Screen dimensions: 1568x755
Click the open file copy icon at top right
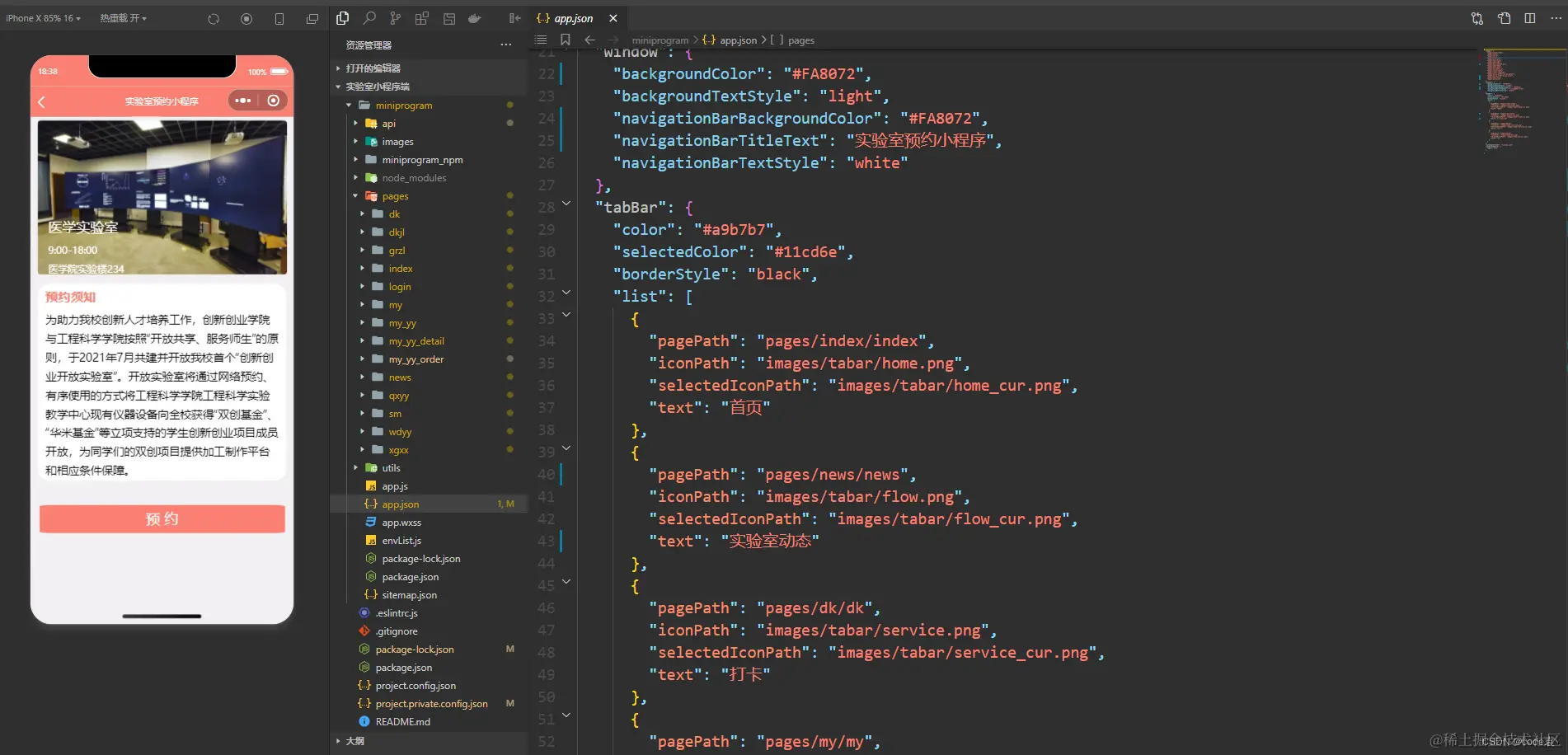click(x=1505, y=18)
